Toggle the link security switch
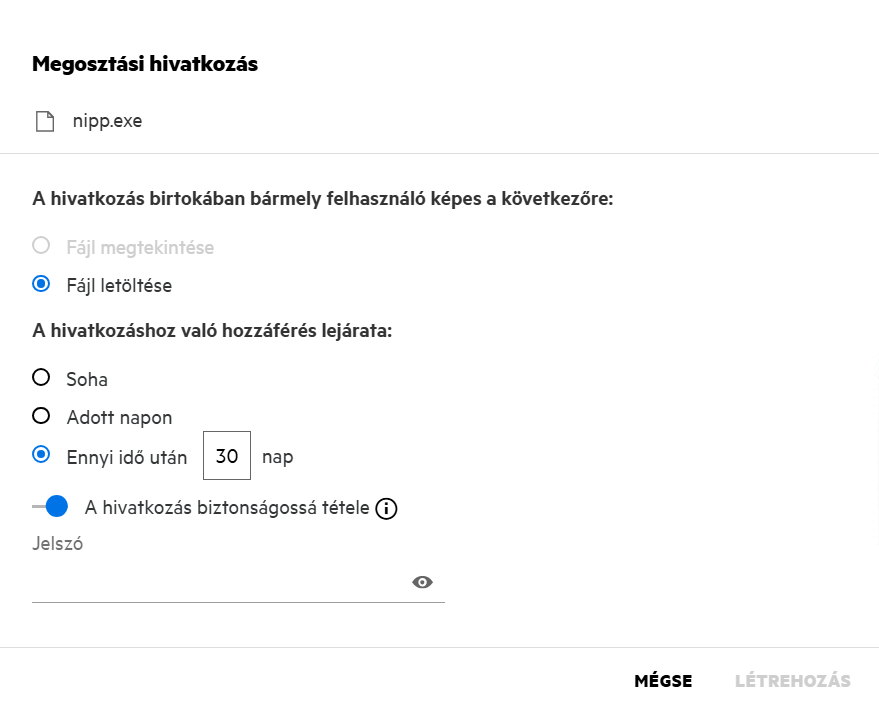Image resolution: width=879 pixels, height=712 pixels. [50, 507]
